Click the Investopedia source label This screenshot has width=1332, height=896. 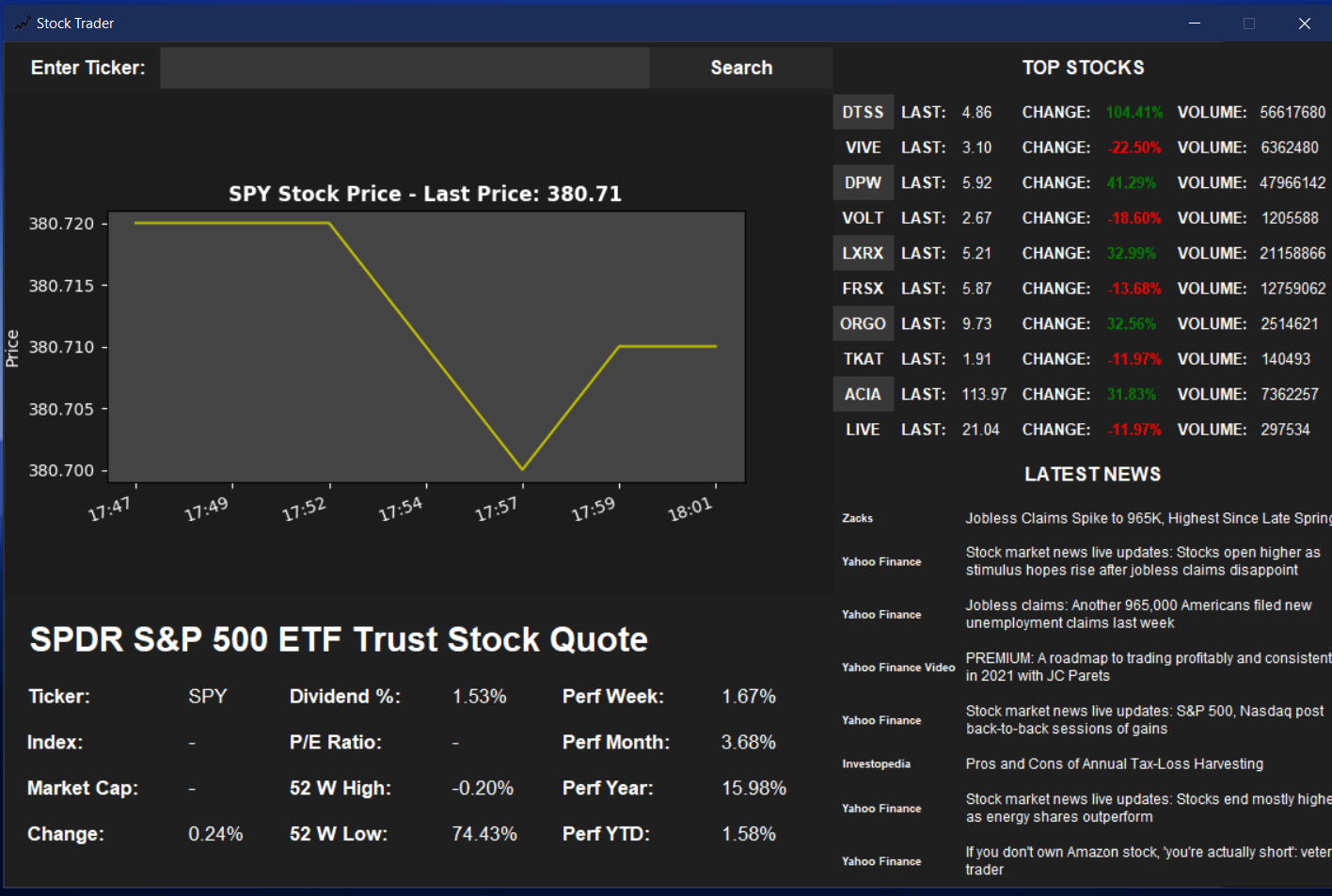[876, 763]
